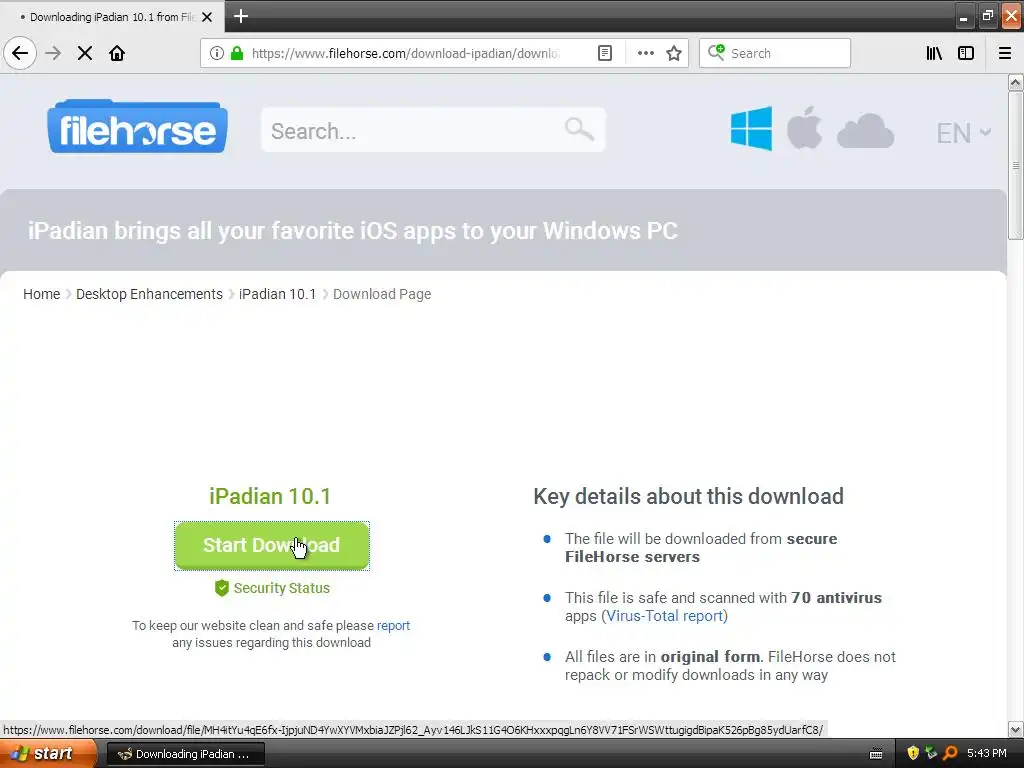Click 'Key details about this download' heading
This screenshot has width=1024, height=768.
(x=688, y=496)
